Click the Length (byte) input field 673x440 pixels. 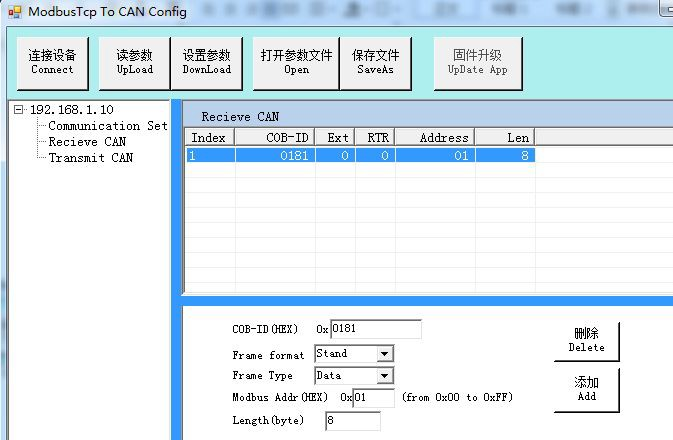[x=353, y=421]
